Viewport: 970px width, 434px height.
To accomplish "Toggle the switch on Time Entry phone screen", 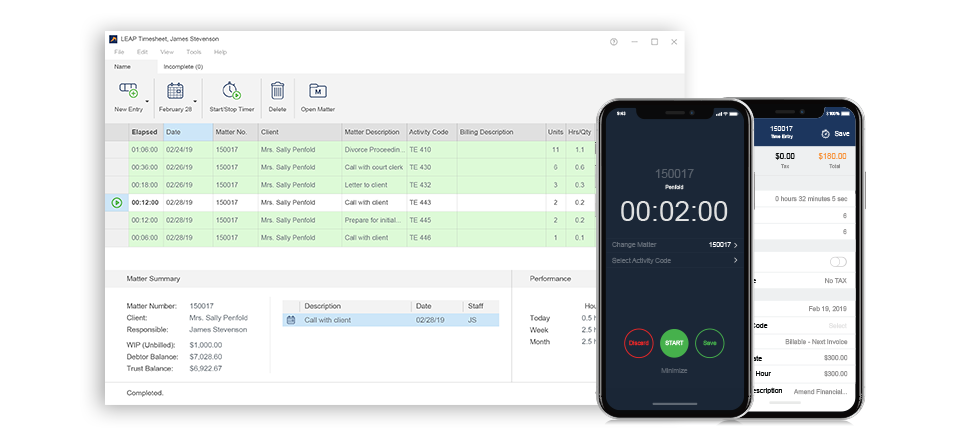I will pos(838,262).
